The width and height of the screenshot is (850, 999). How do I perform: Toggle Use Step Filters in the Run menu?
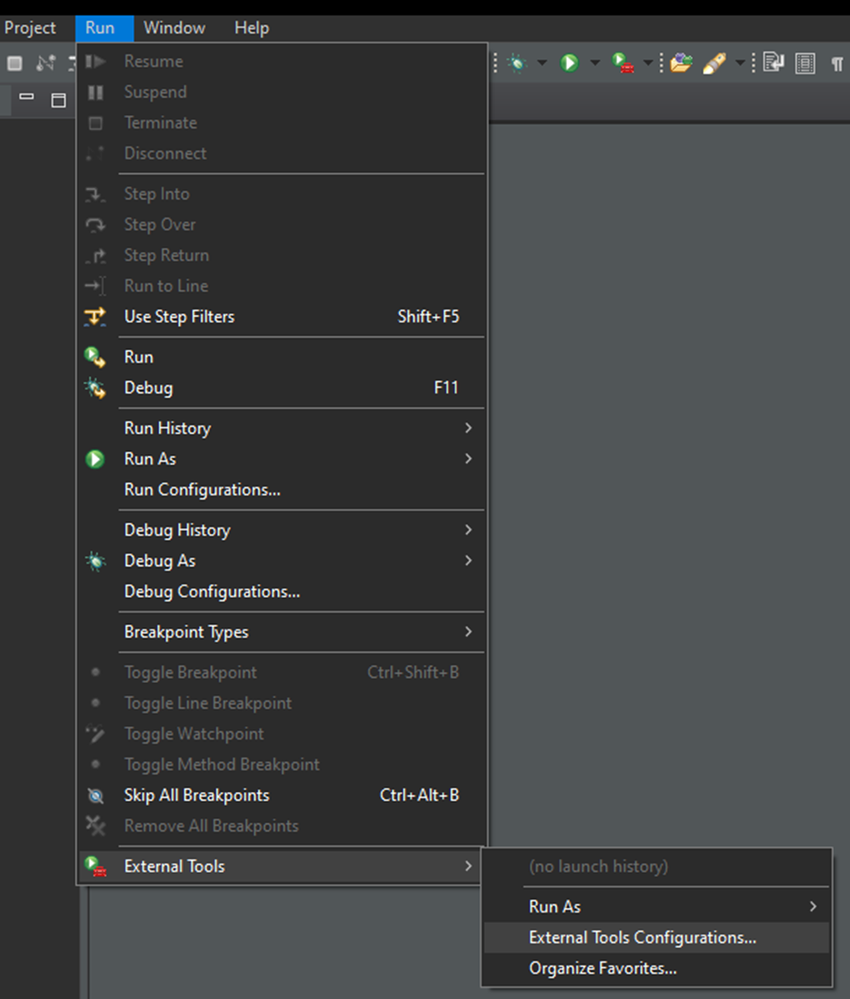click(x=179, y=316)
